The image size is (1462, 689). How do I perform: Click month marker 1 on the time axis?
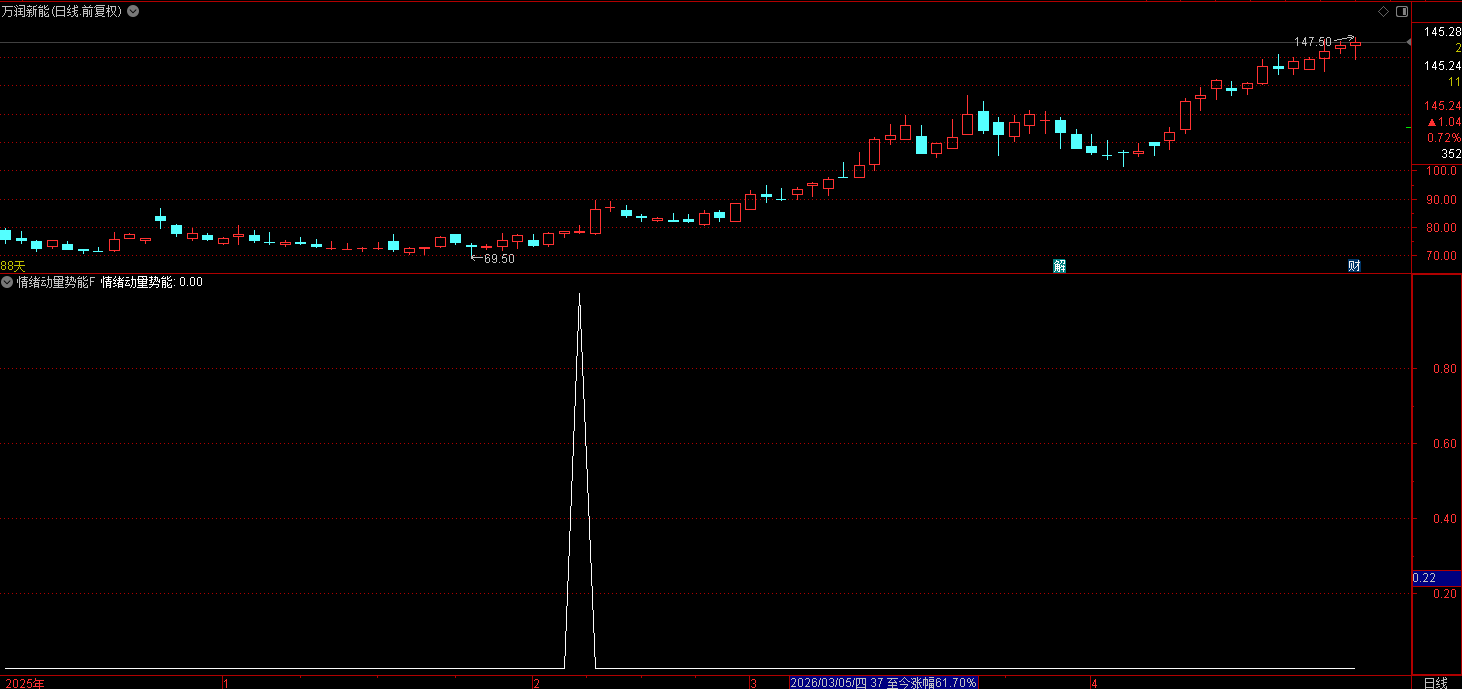click(x=226, y=683)
